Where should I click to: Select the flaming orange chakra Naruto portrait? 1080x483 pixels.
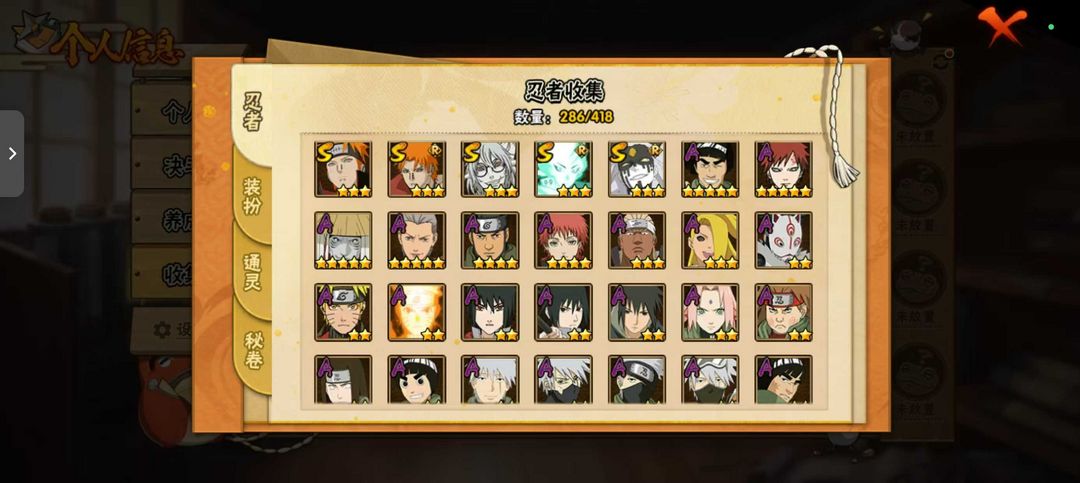pyautogui.click(x=417, y=312)
